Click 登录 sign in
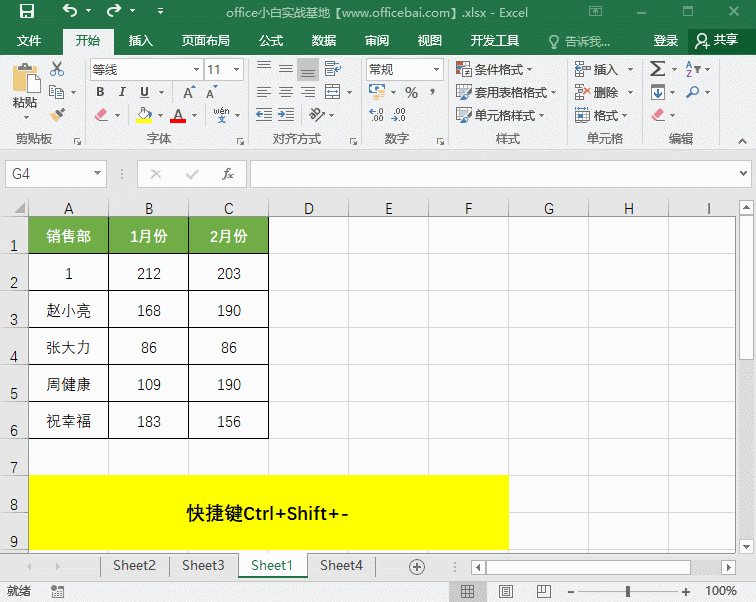The image size is (756, 602). click(x=665, y=41)
